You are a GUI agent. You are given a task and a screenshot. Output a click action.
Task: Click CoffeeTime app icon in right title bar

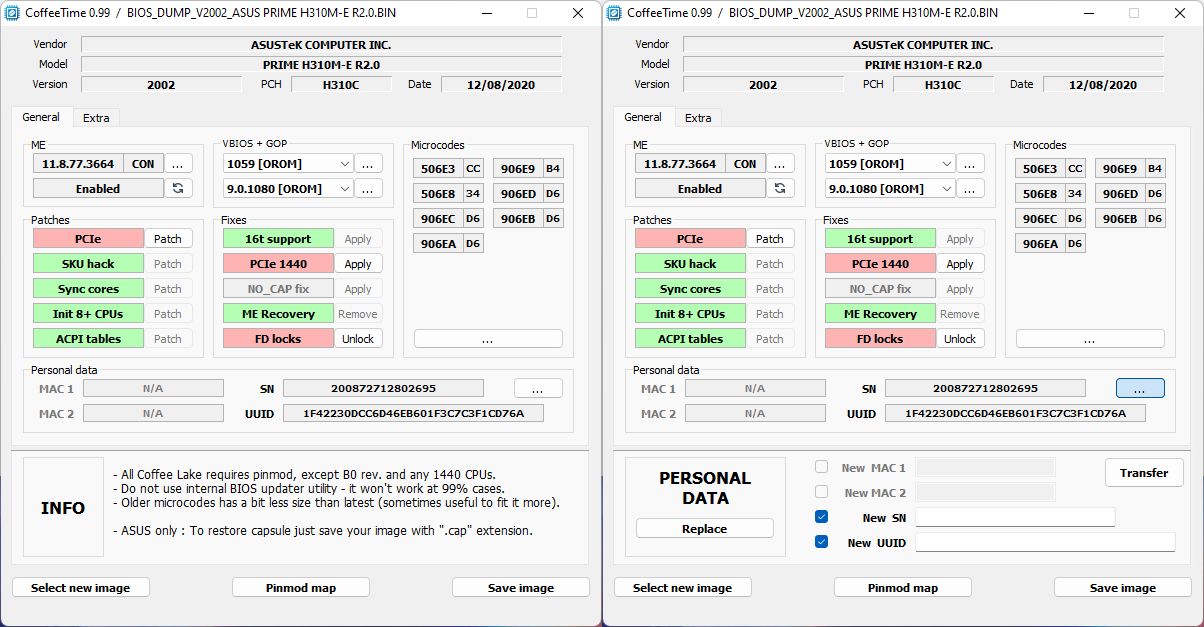coord(616,13)
